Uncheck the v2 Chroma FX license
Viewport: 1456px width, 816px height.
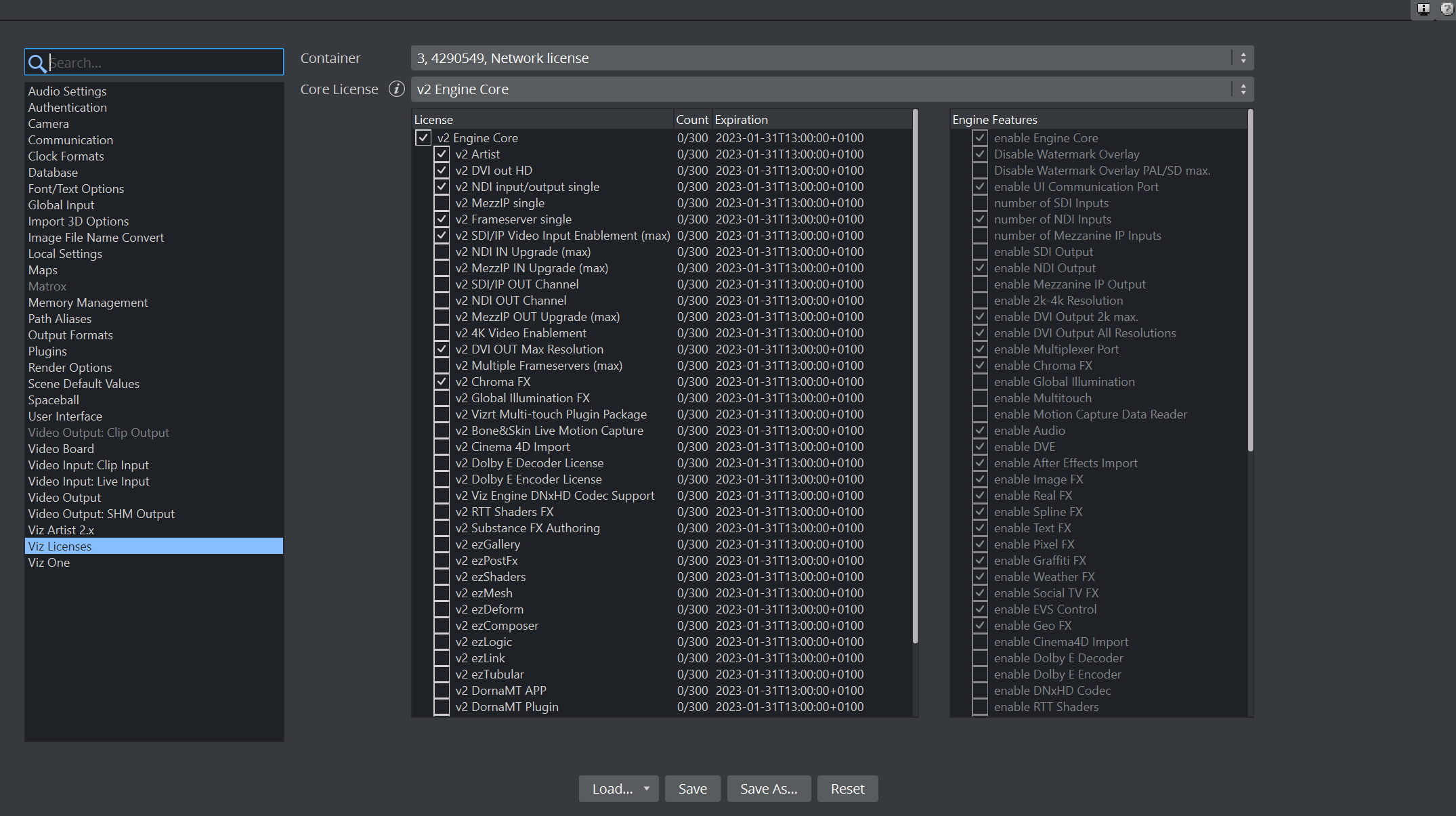coord(442,382)
